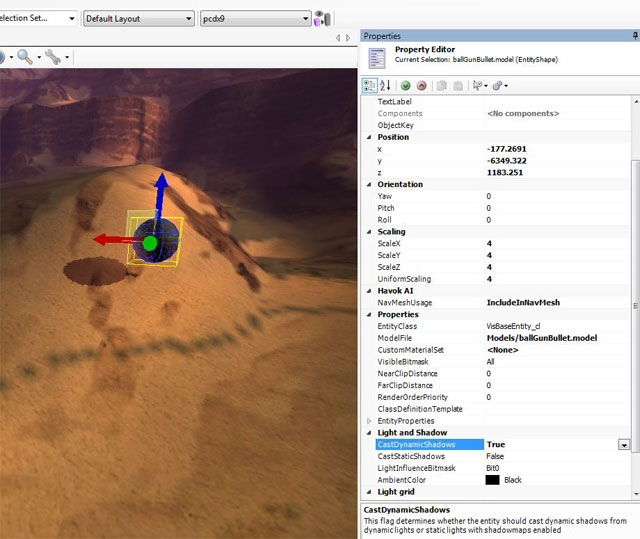
Task: Click the property grid scroll-down arrow
Action: [x=636, y=494]
